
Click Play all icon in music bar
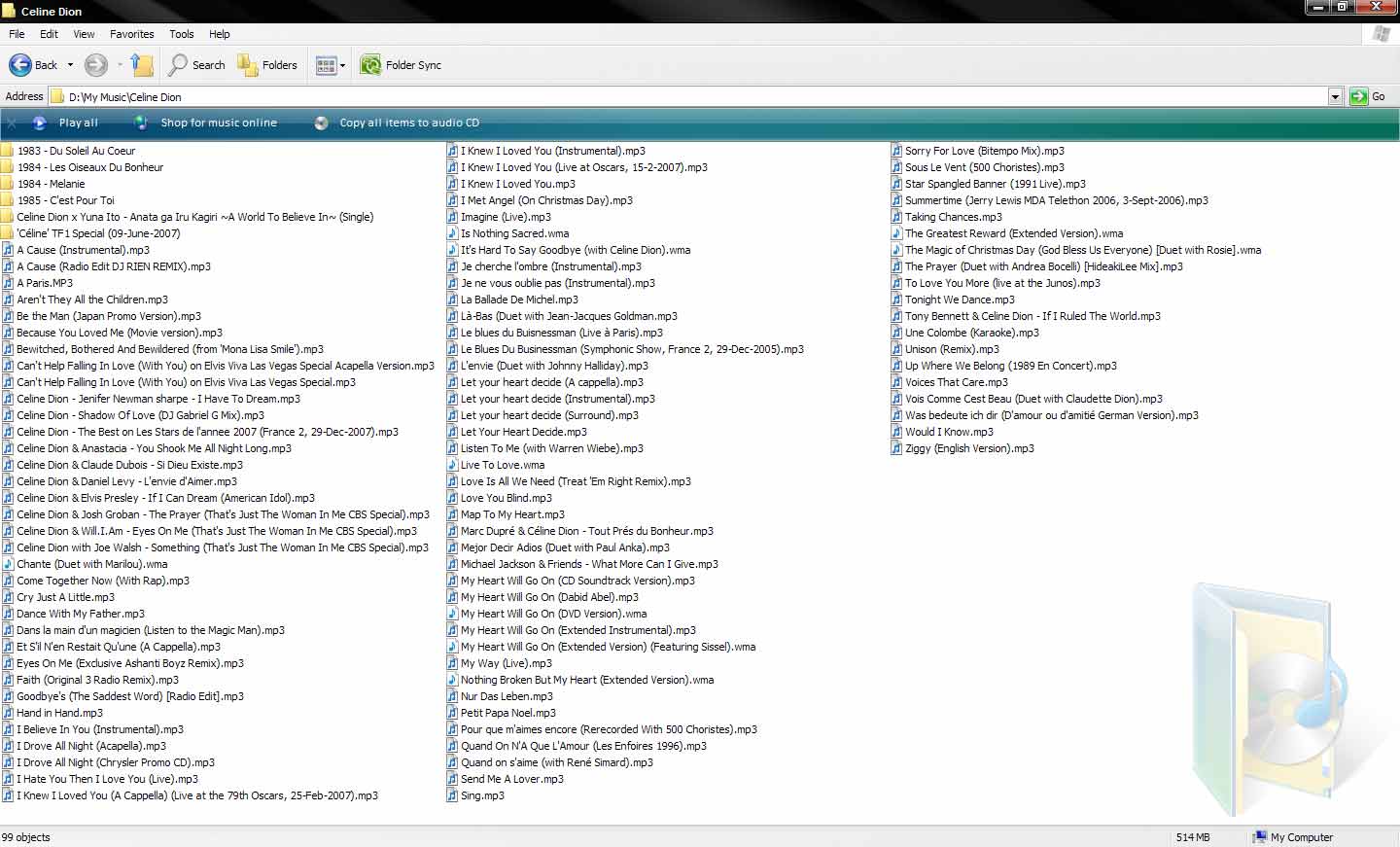(x=40, y=123)
